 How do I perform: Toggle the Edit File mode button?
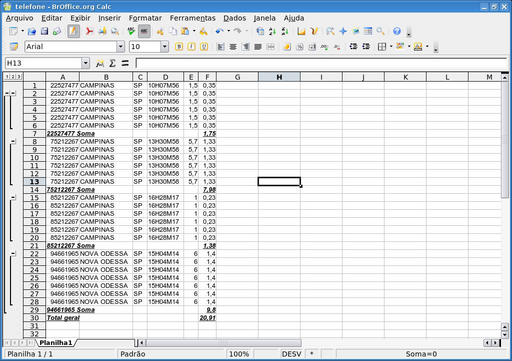[x=73, y=31]
